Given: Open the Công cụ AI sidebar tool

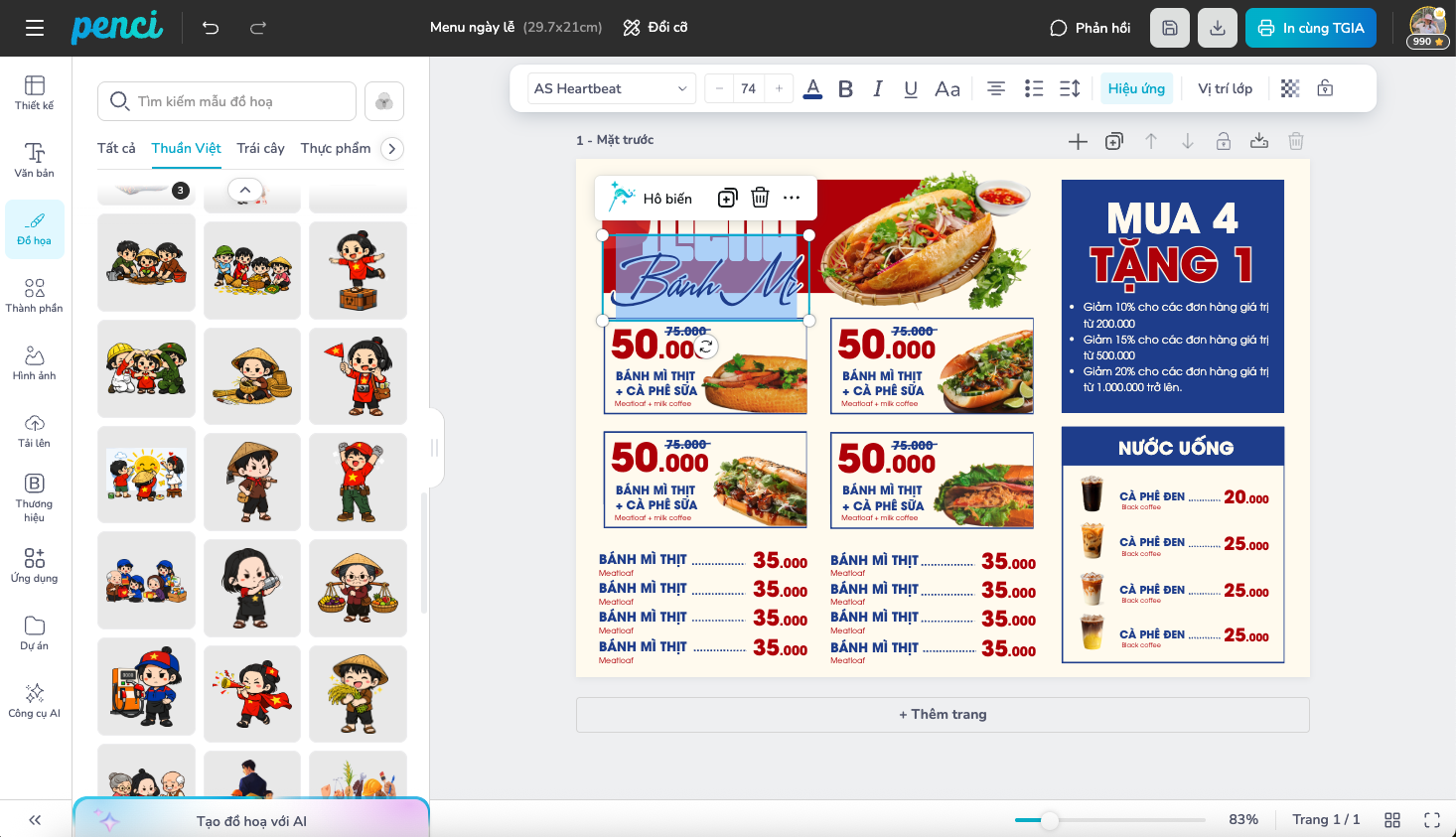Looking at the screenshot, I should [35, 700].
